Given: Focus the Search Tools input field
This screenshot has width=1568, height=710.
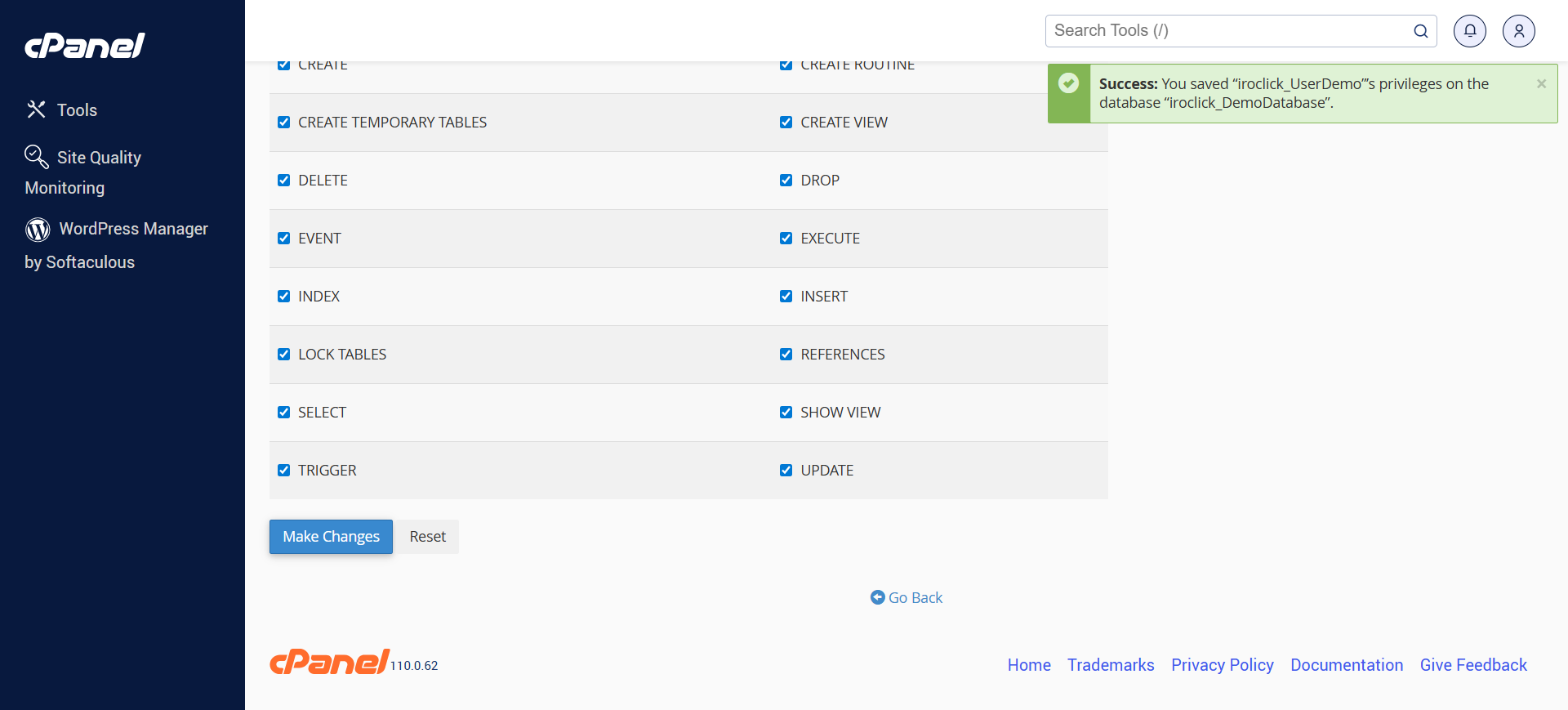Looking at the screenshot, I should click(x=1225, y=31).
